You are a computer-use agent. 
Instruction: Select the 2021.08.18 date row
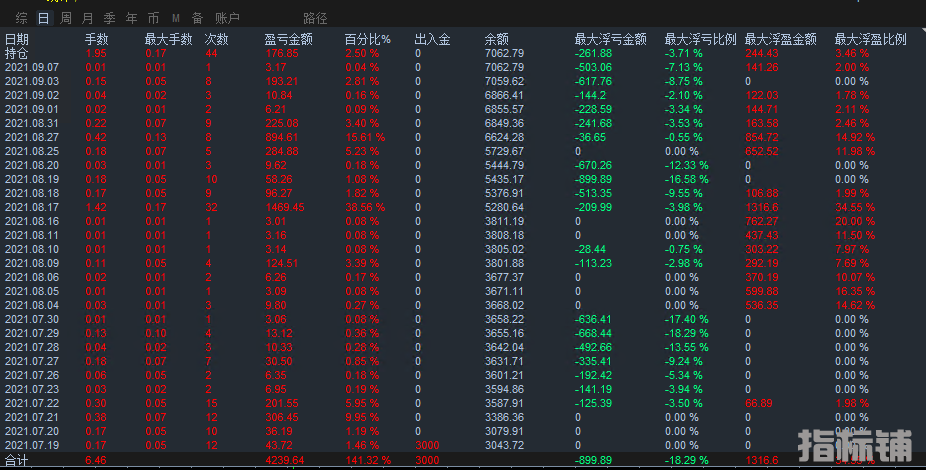[x=32, y=194]
